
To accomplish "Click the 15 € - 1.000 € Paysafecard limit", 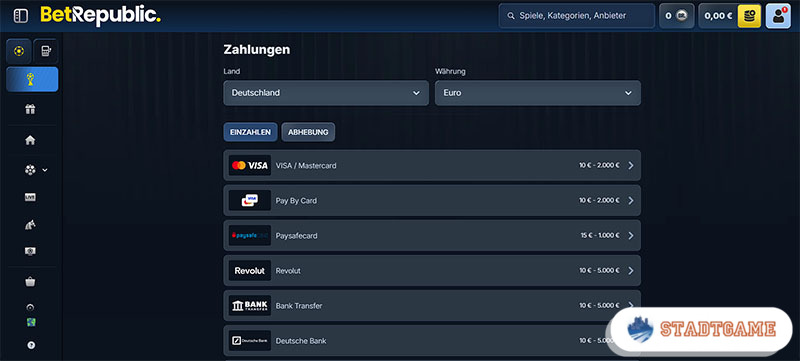I will point(600,236).
